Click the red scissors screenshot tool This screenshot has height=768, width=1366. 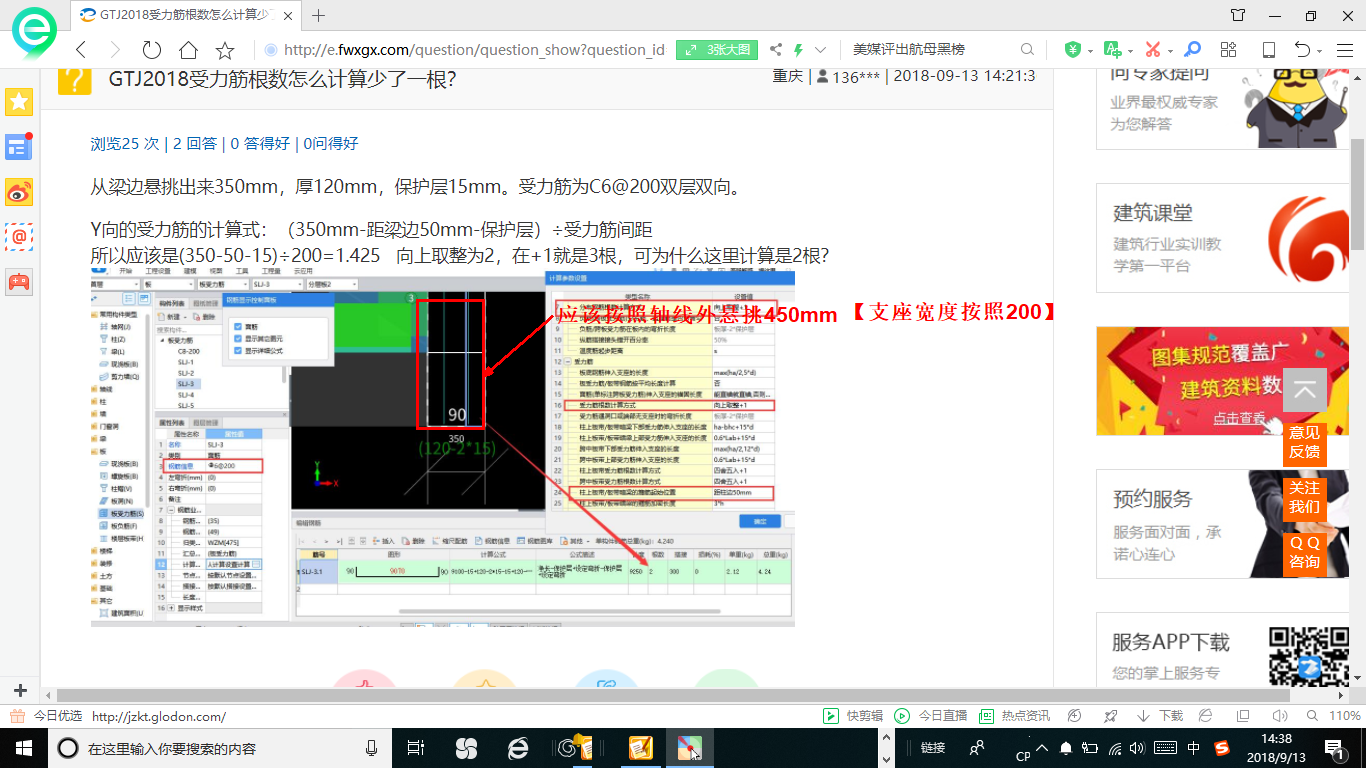pyautogui.click(x=1152, y=50)
